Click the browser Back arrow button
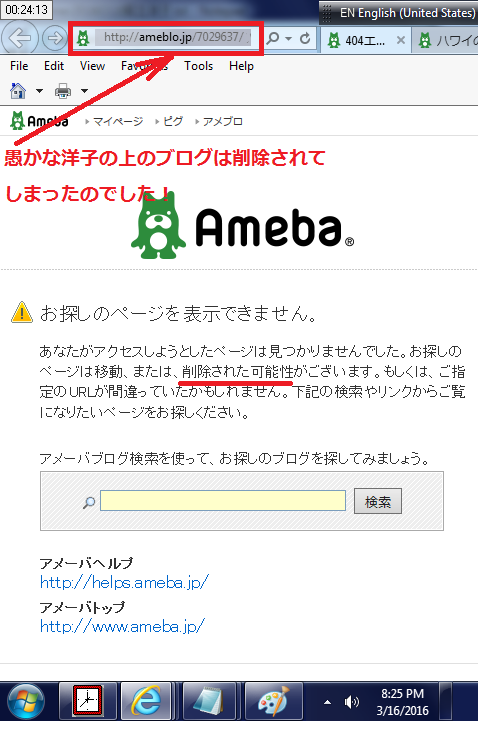 19,38
